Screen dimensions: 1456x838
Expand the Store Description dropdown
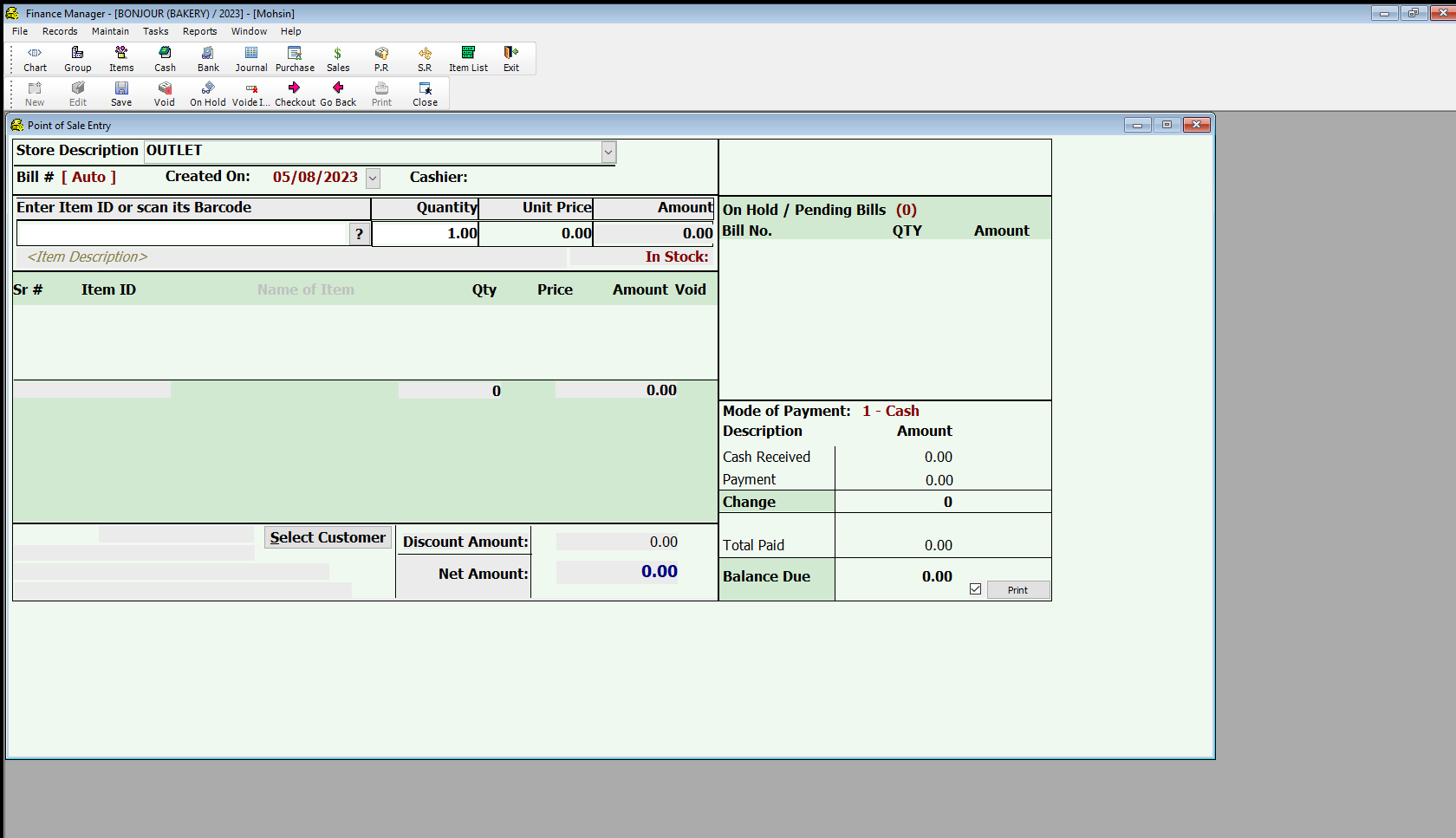608,152
